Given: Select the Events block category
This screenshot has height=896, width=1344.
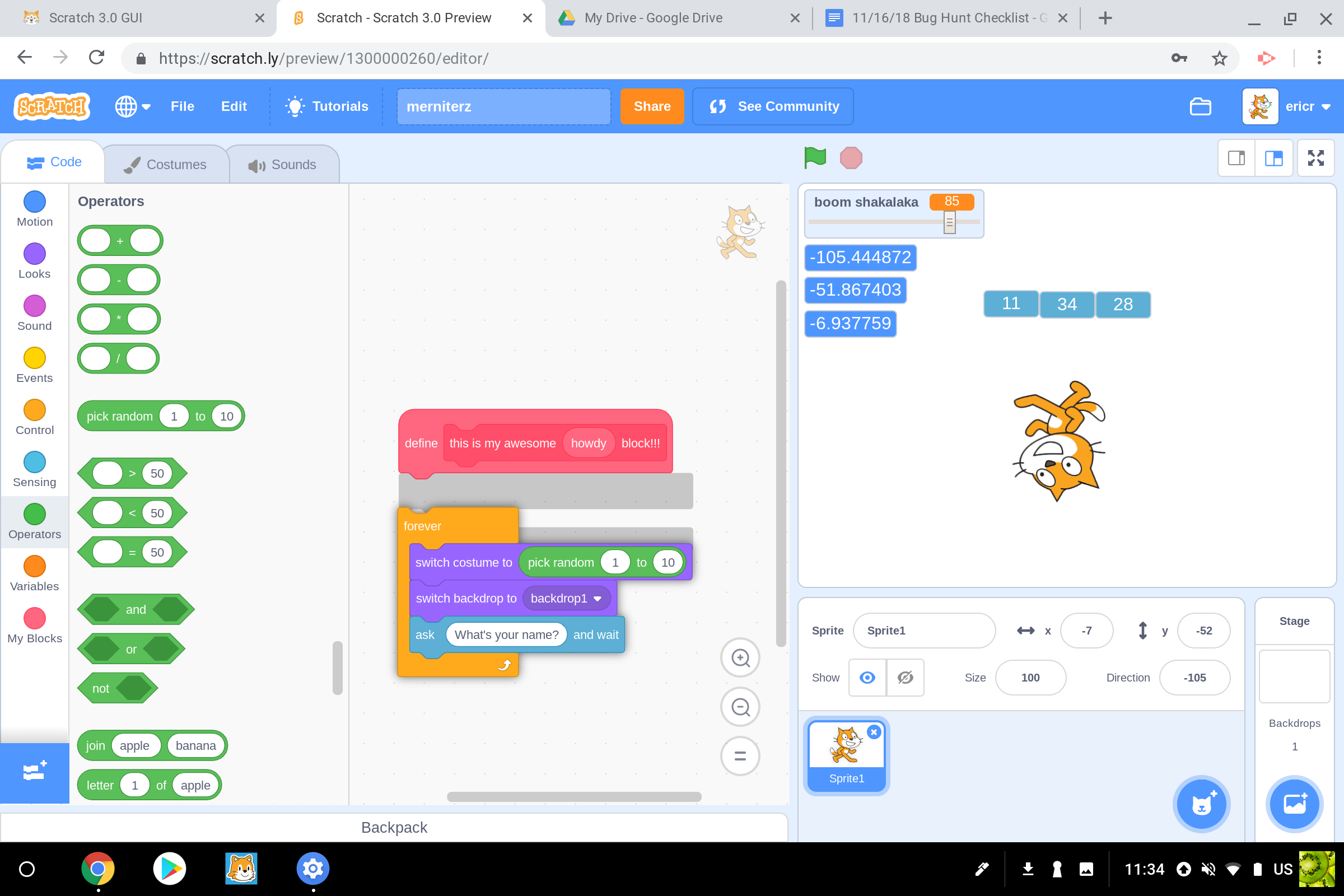Looking at the screenshot, I should (x=35, y=365).
